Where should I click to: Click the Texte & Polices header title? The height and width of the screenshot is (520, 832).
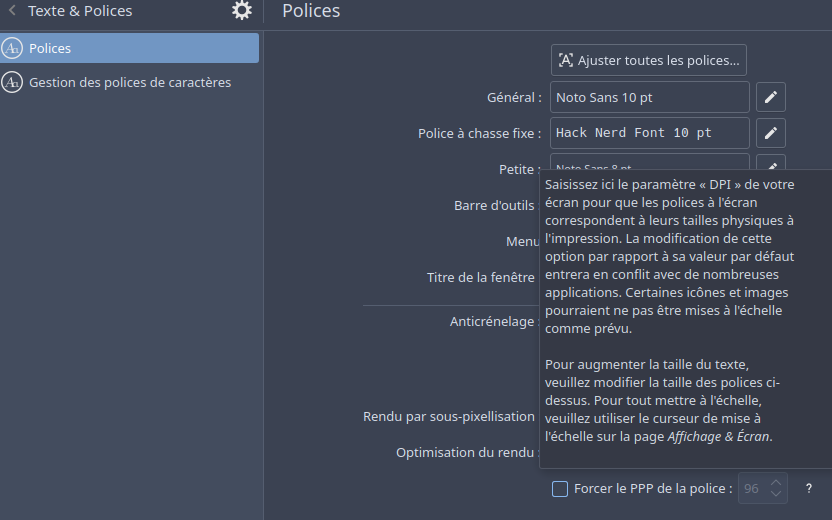coord(80,11)
